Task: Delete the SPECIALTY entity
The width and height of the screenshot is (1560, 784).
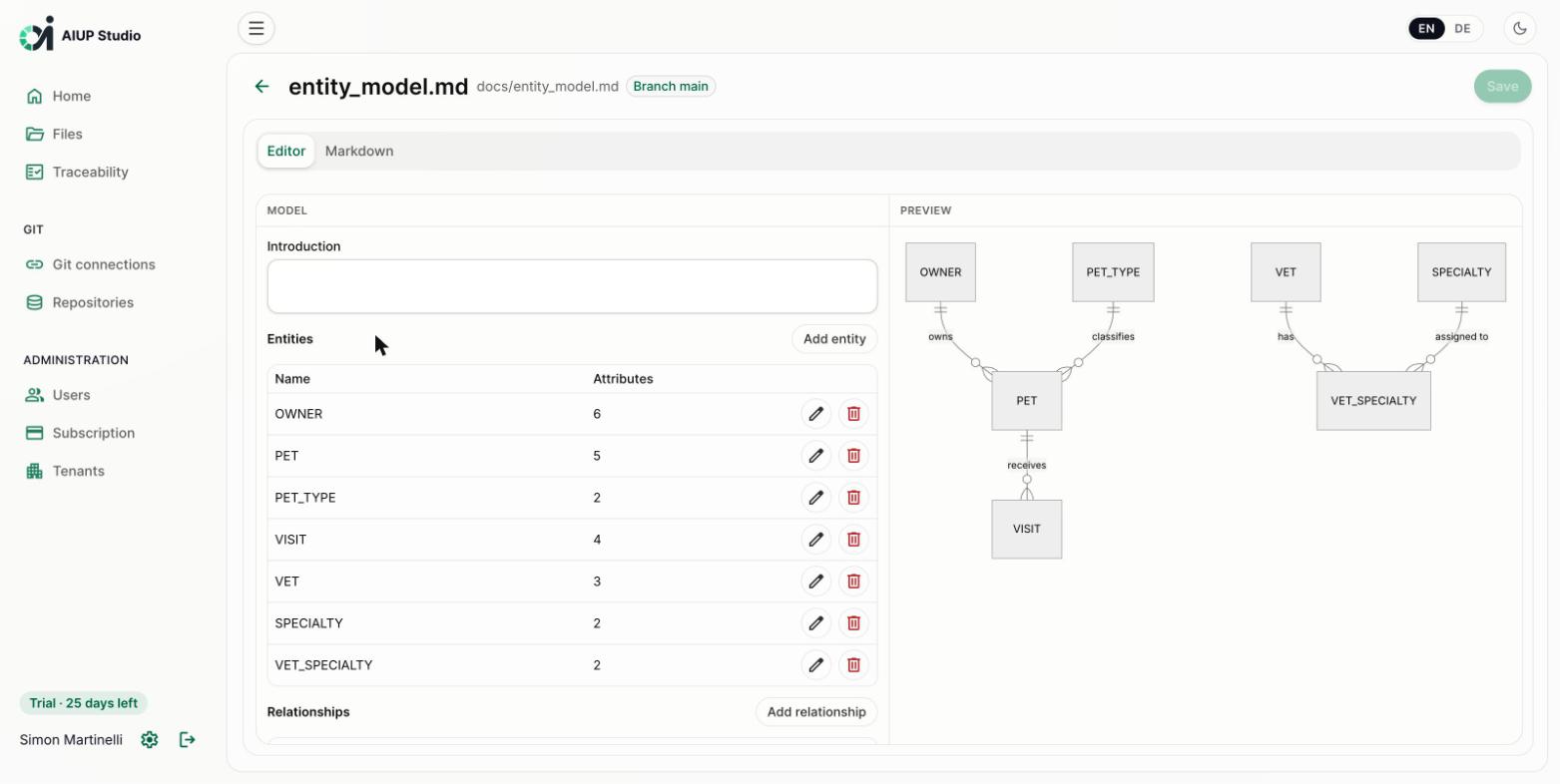Action: [x=853, y=623]
